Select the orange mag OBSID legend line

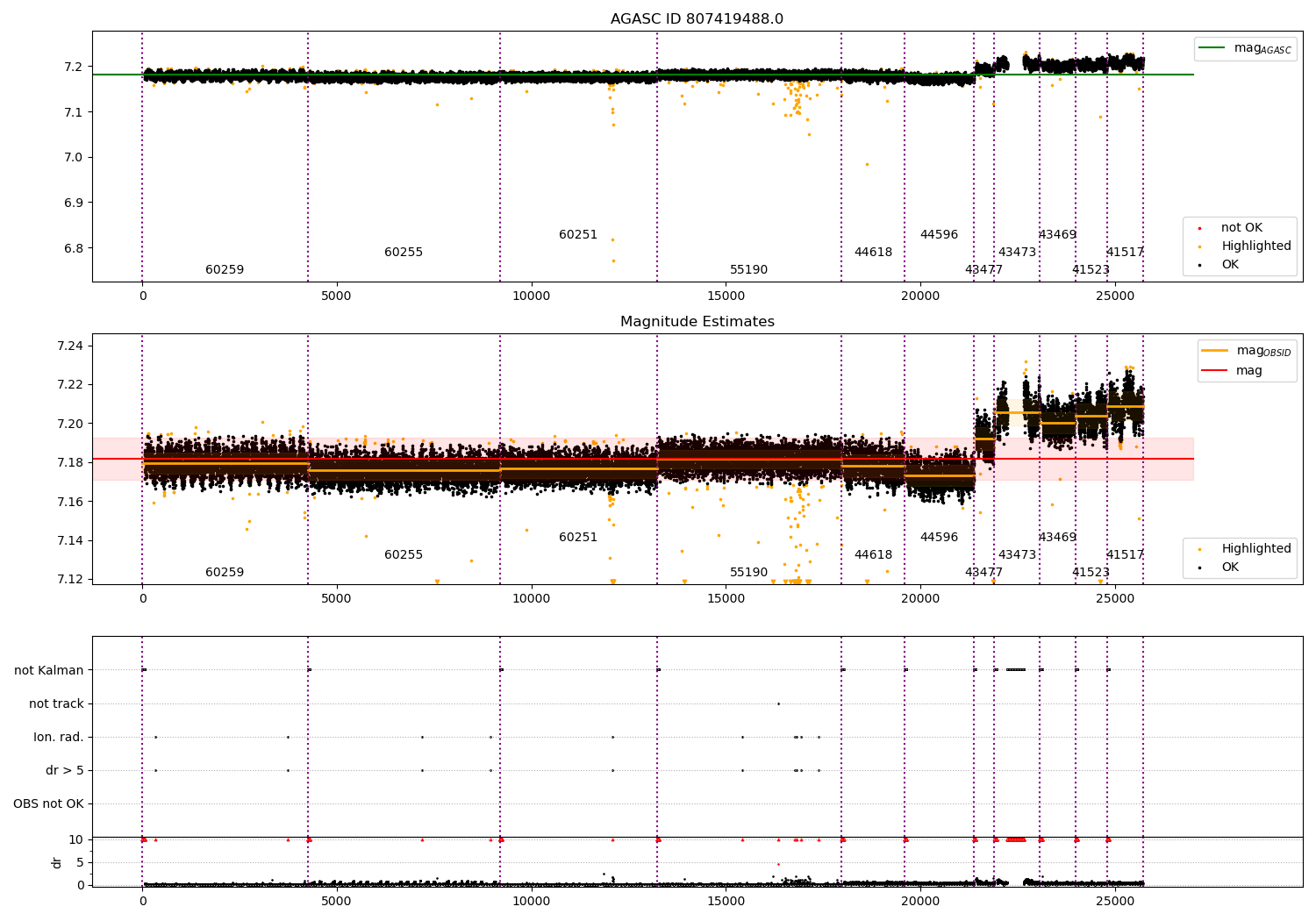[x=1215, y=351]
